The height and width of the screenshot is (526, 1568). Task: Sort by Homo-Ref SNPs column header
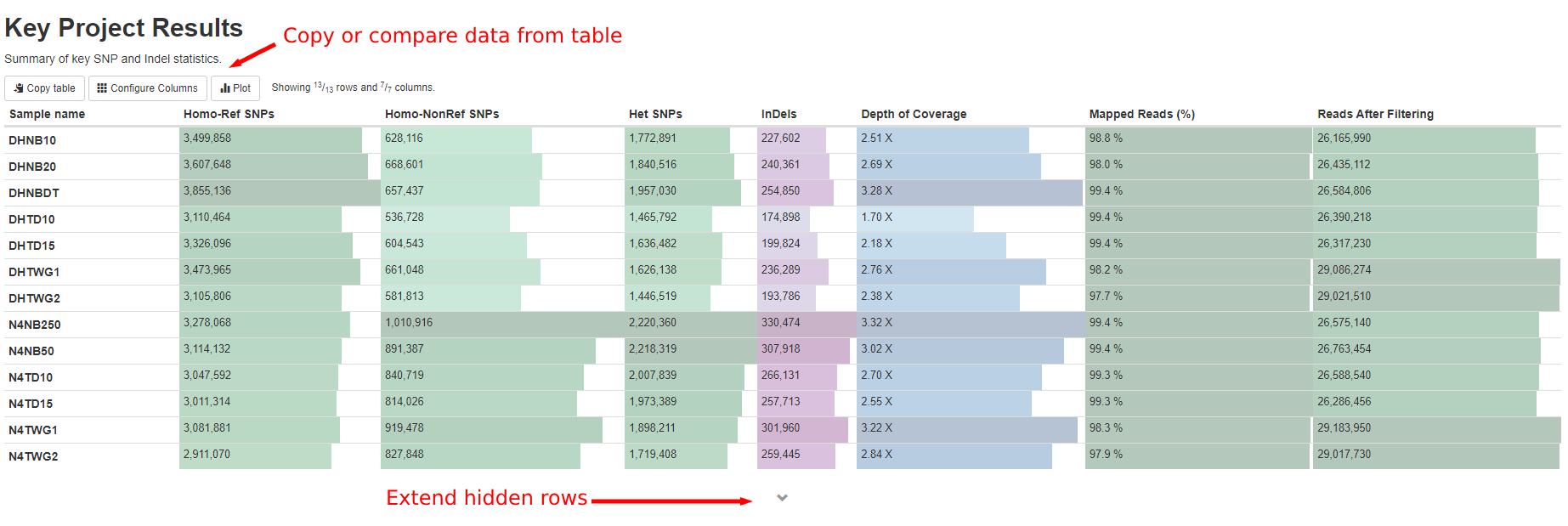[229, 114]
